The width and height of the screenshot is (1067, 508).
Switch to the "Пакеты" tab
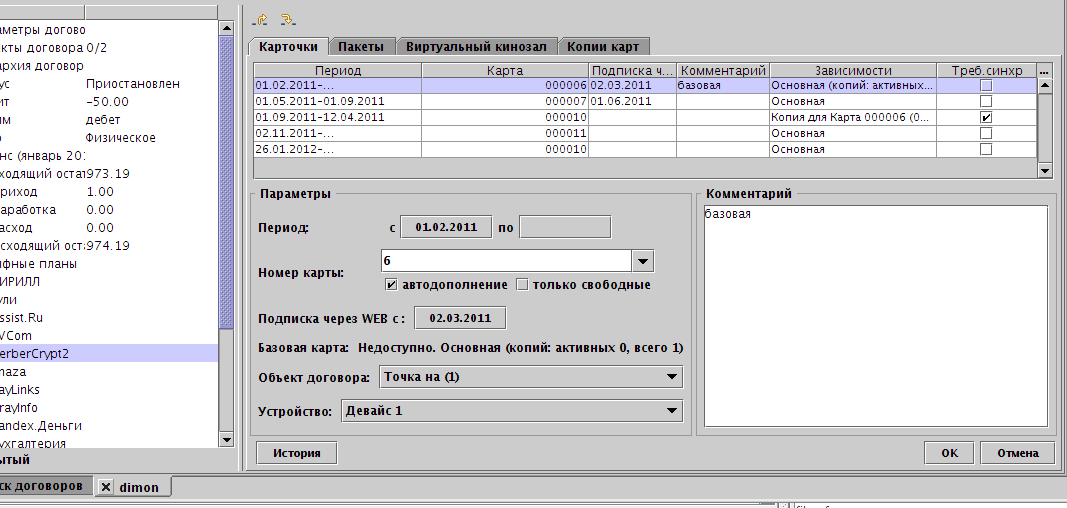click(360, 46)
